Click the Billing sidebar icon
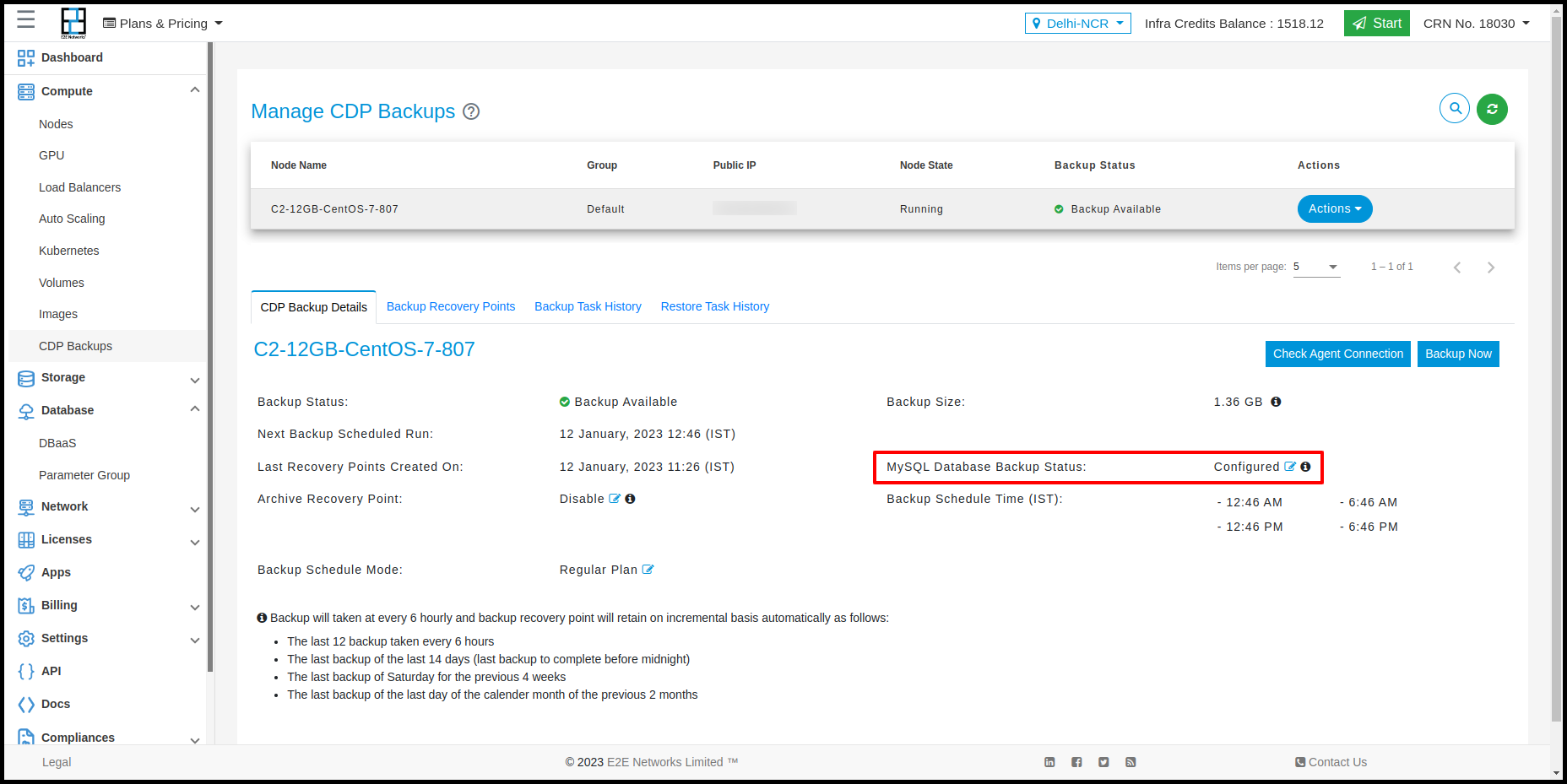This screenshot has height=784, width=1567. pyautogui.click(x=26, y=605)
